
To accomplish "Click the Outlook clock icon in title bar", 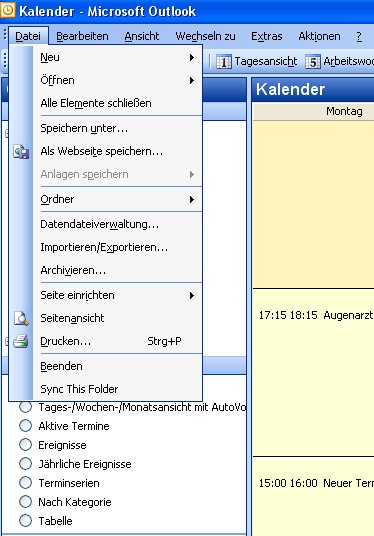I will (x=8, y=10).
